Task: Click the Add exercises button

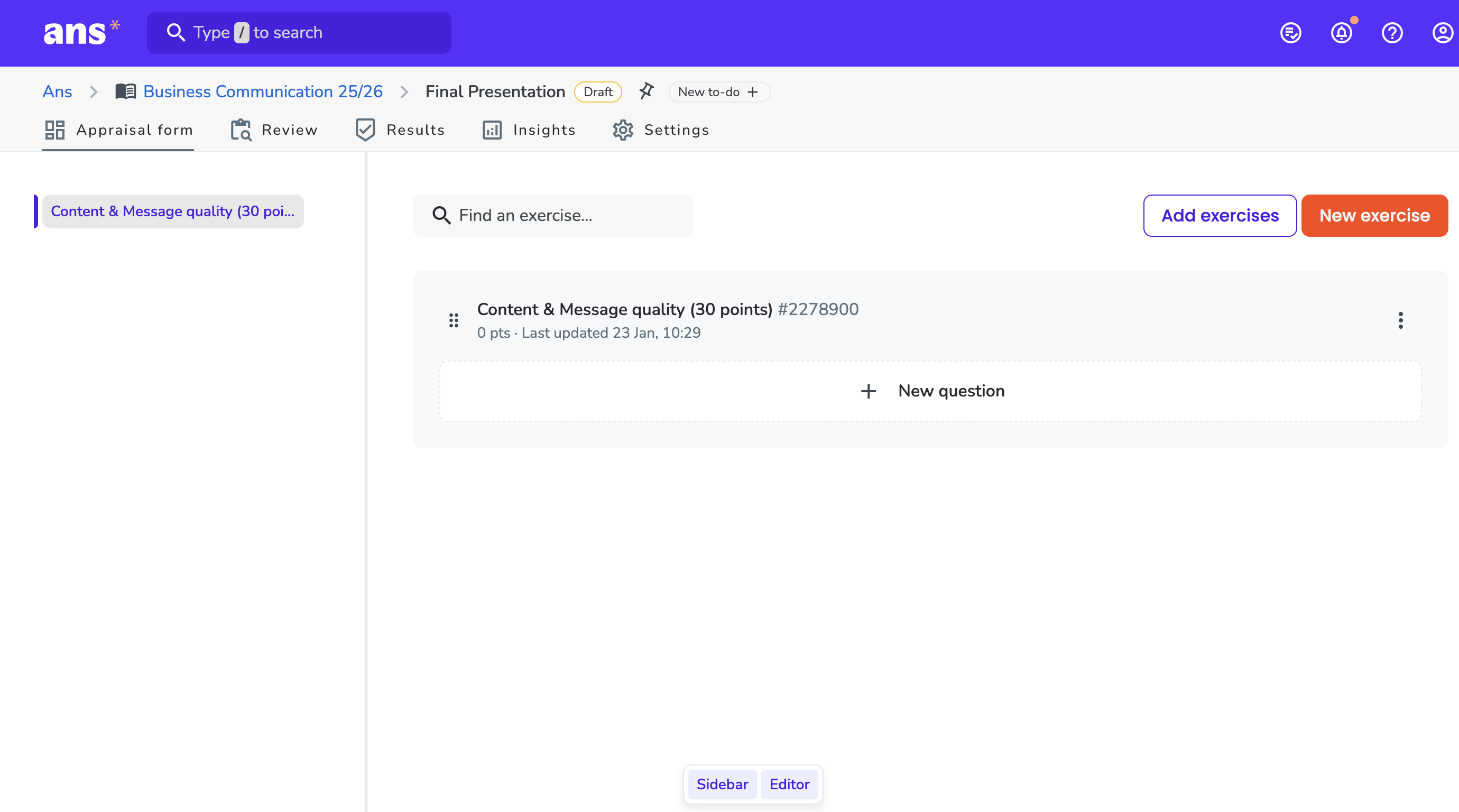Action: [1220, 216]
